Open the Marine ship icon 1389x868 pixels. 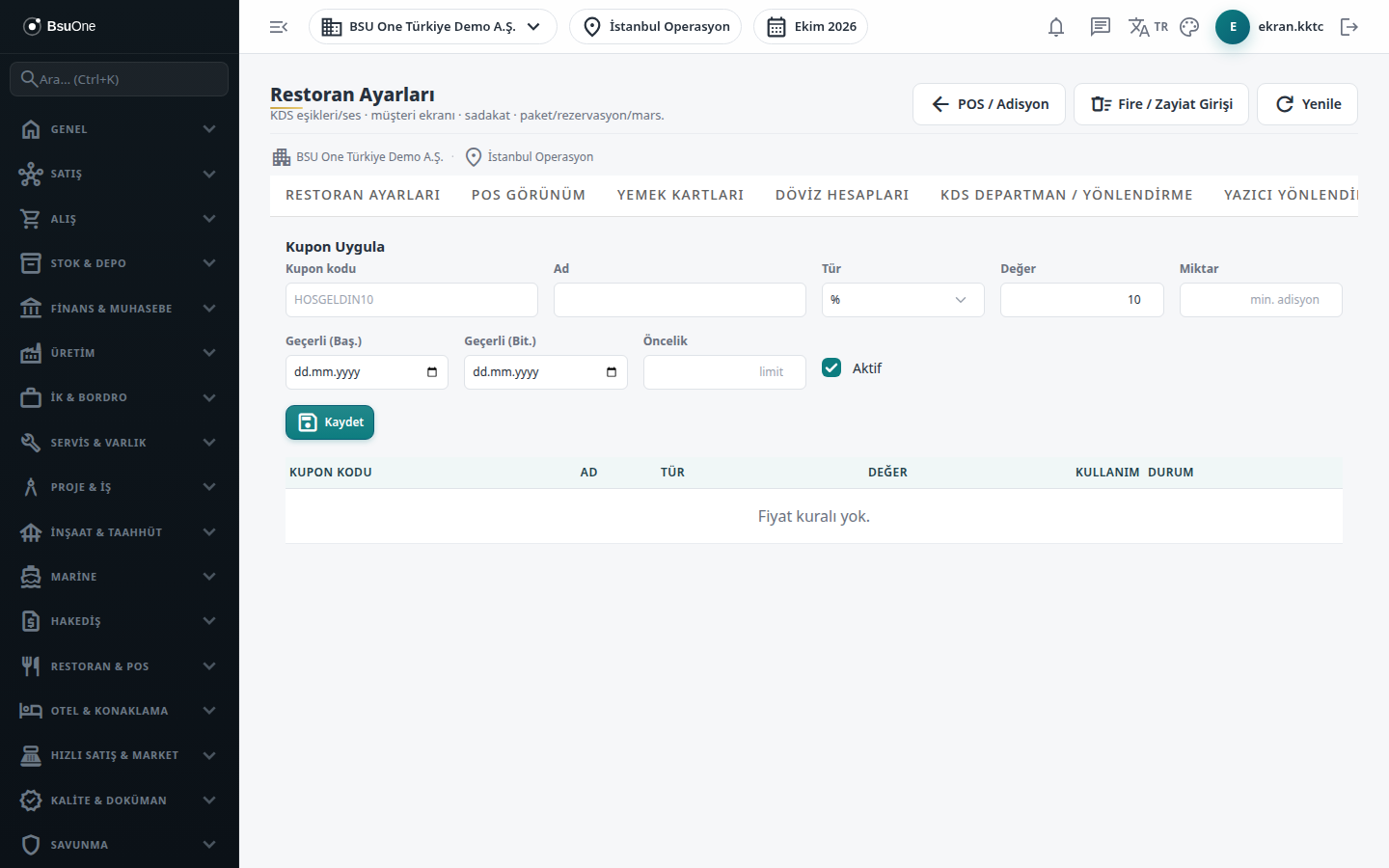click(31, 577)
